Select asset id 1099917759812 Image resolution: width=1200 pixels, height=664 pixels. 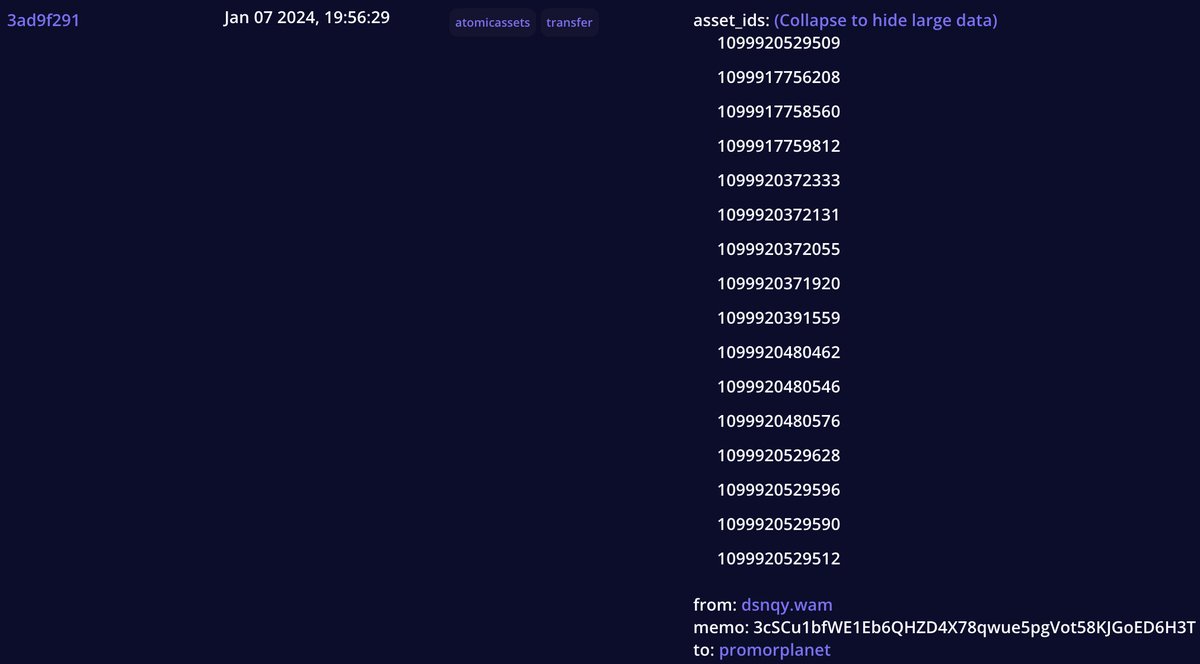pyautogui.click(x=779, y=146)
